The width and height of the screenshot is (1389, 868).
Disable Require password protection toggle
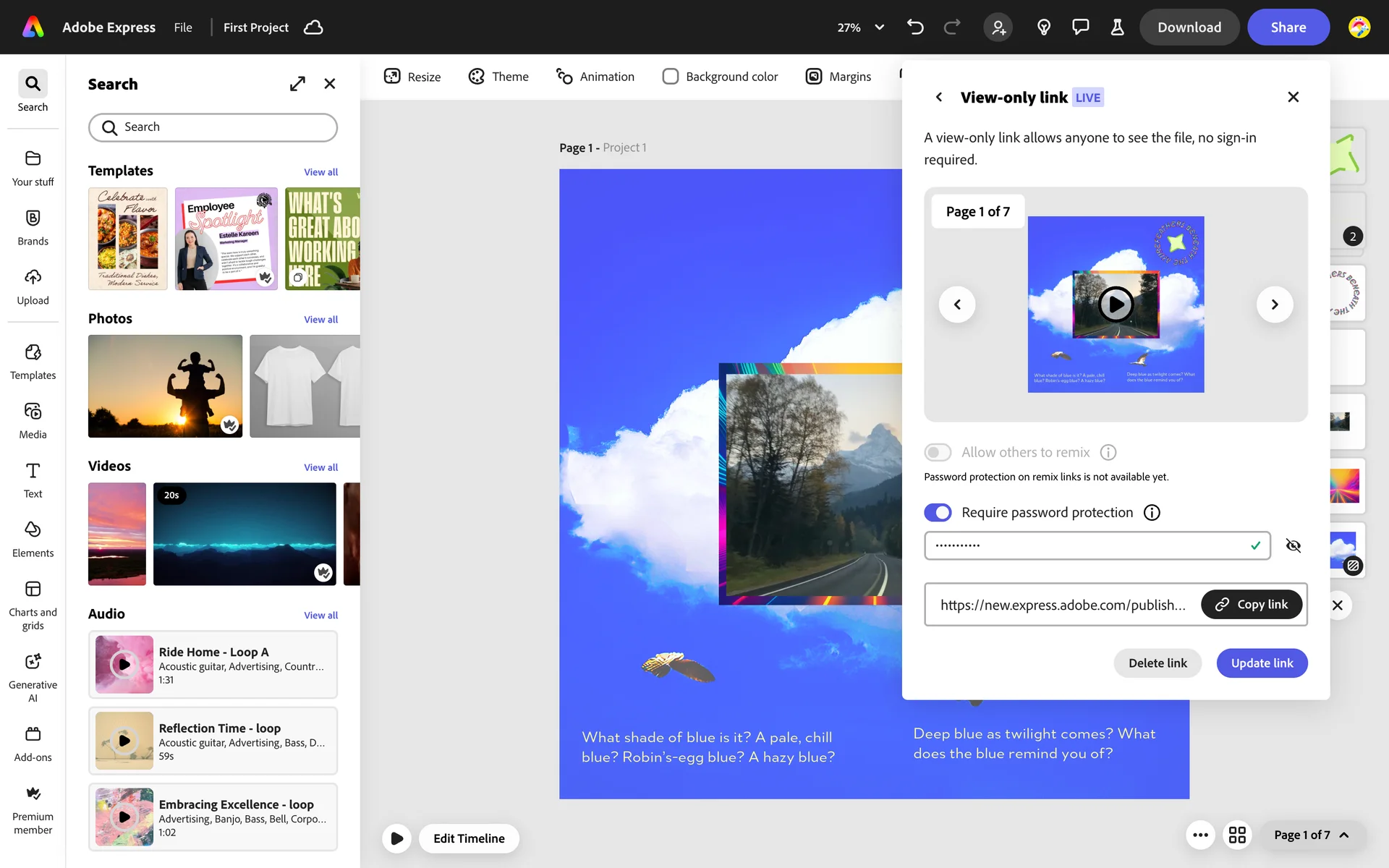click(x=938, y=513)
